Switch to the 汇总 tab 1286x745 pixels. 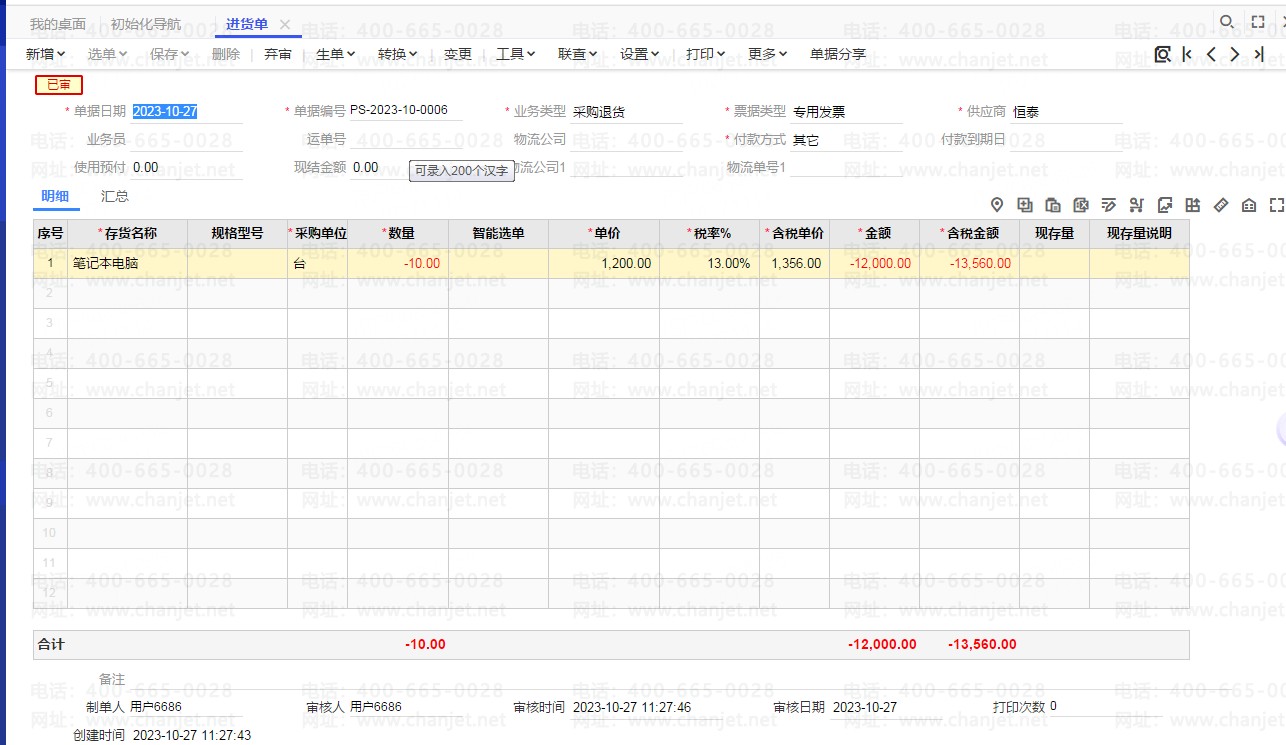click(x=115, y=197)
